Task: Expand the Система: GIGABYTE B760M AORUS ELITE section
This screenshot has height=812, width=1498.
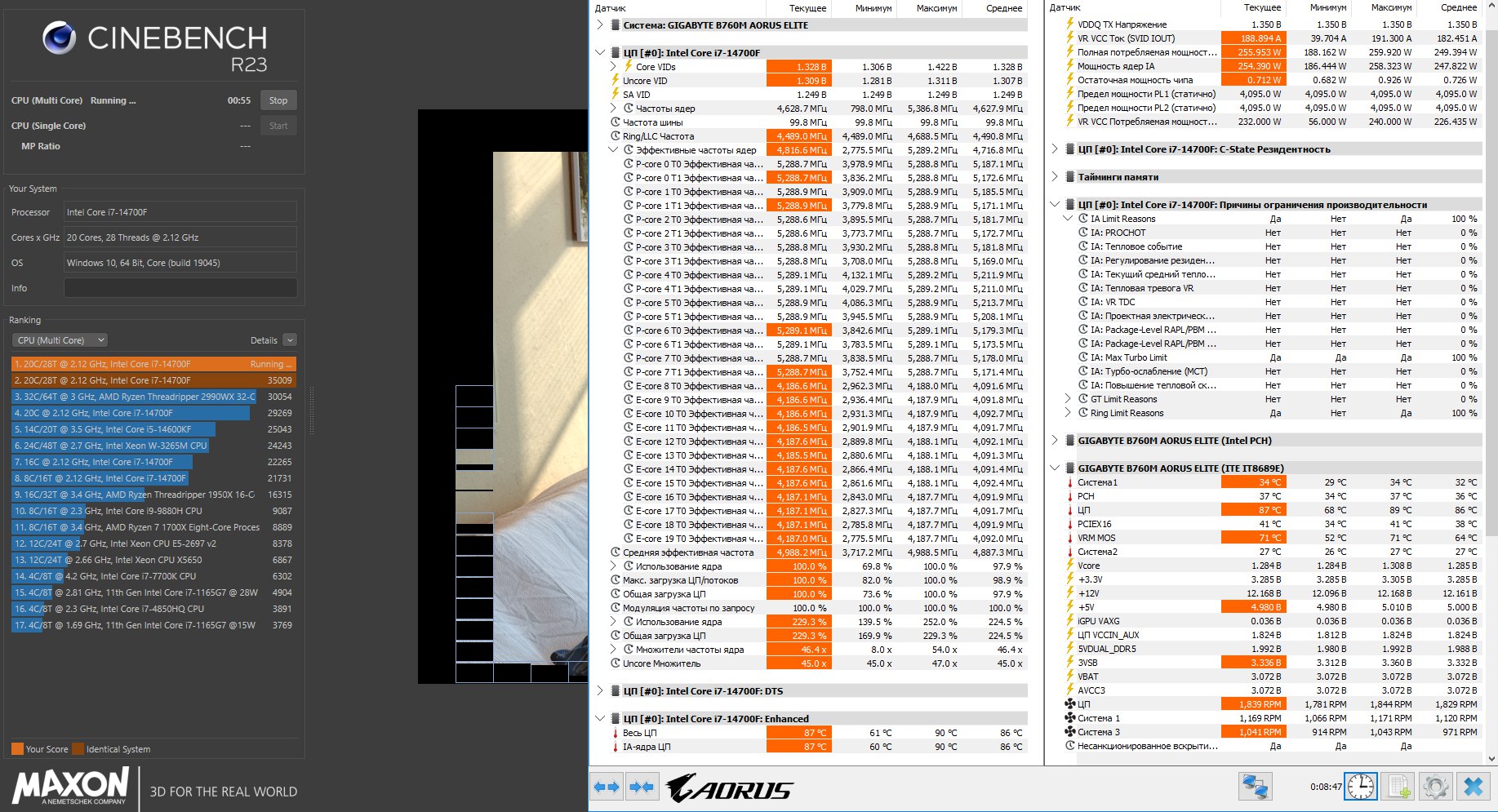Action: [600, 25]
